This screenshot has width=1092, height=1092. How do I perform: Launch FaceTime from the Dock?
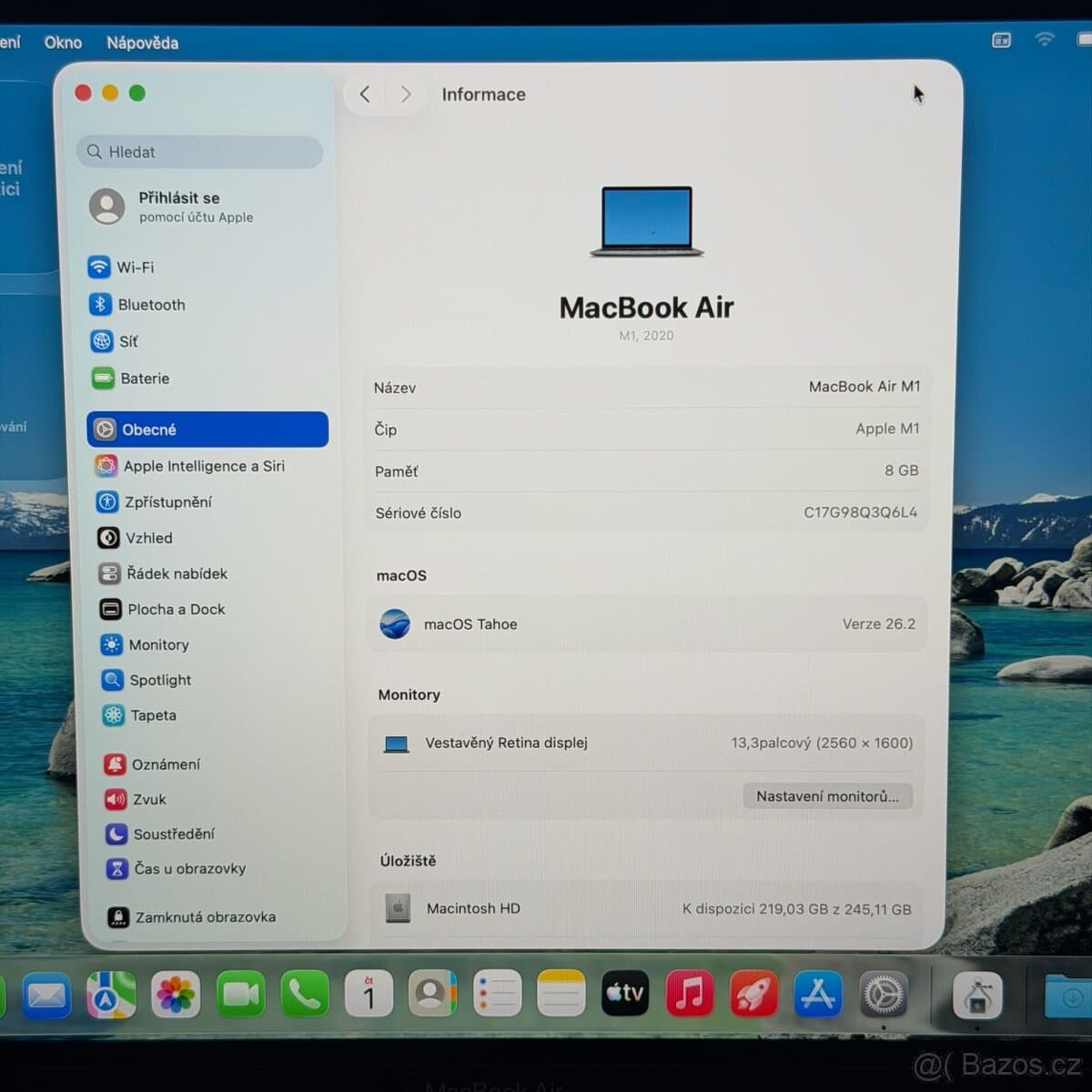[240, 995]
